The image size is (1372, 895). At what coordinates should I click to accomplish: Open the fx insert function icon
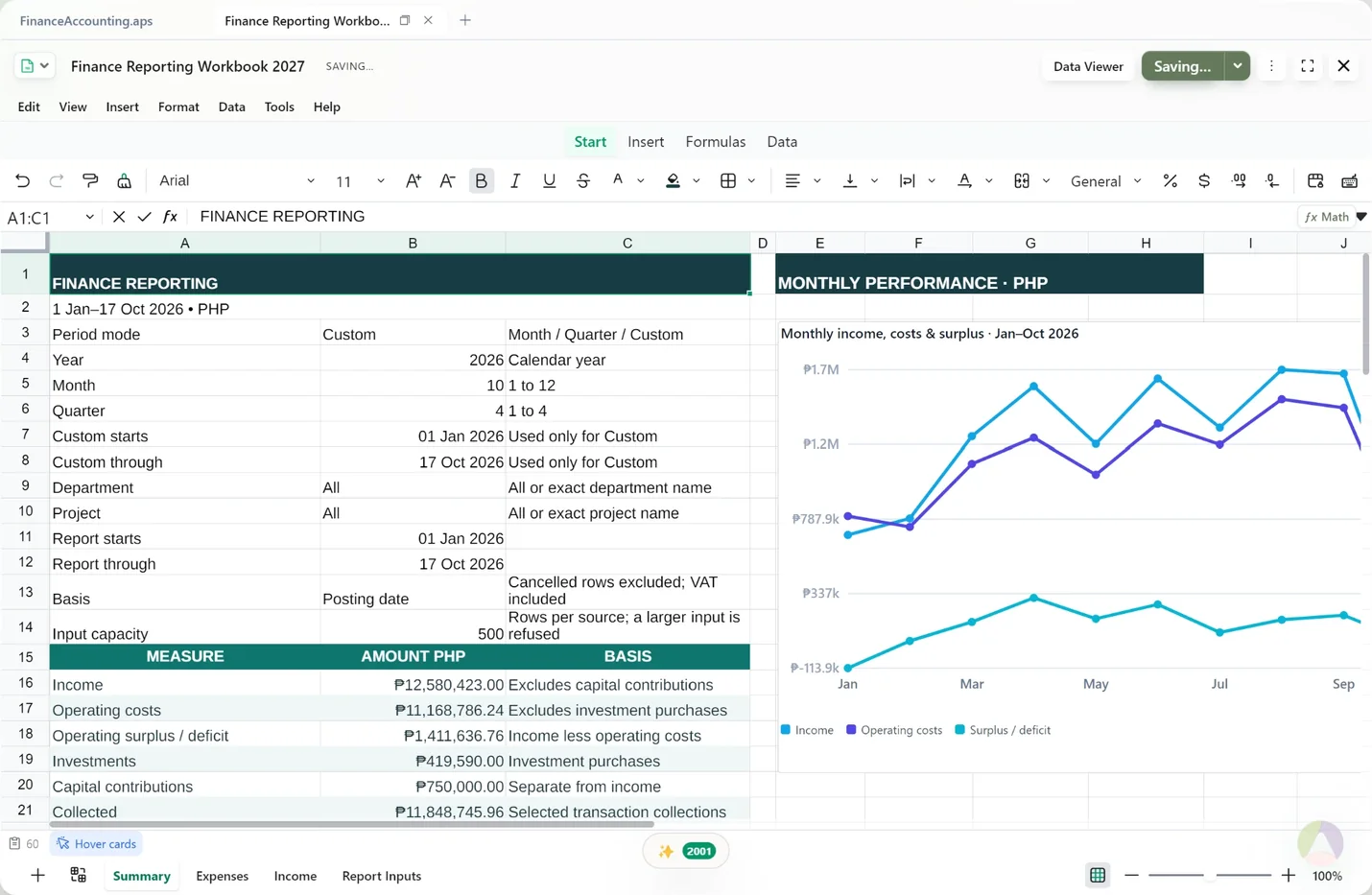coord(170,217)
